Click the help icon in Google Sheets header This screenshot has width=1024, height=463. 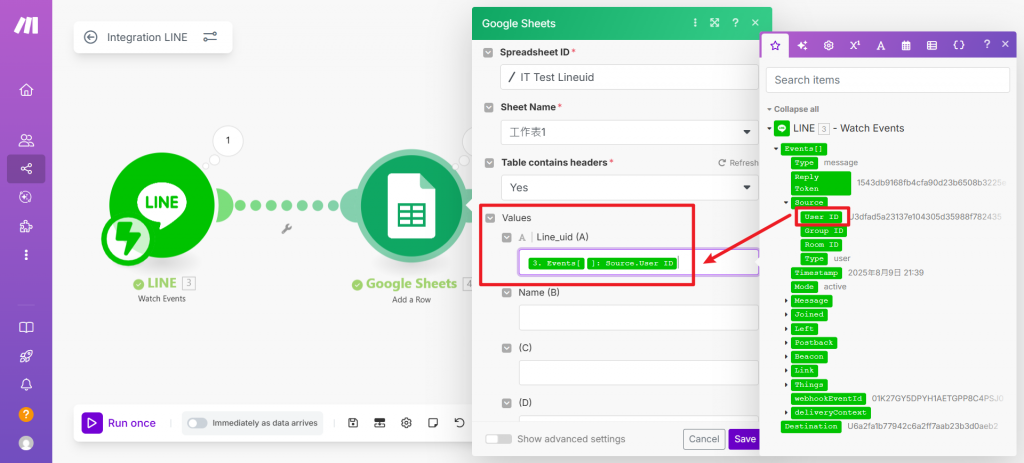point(735,23)
